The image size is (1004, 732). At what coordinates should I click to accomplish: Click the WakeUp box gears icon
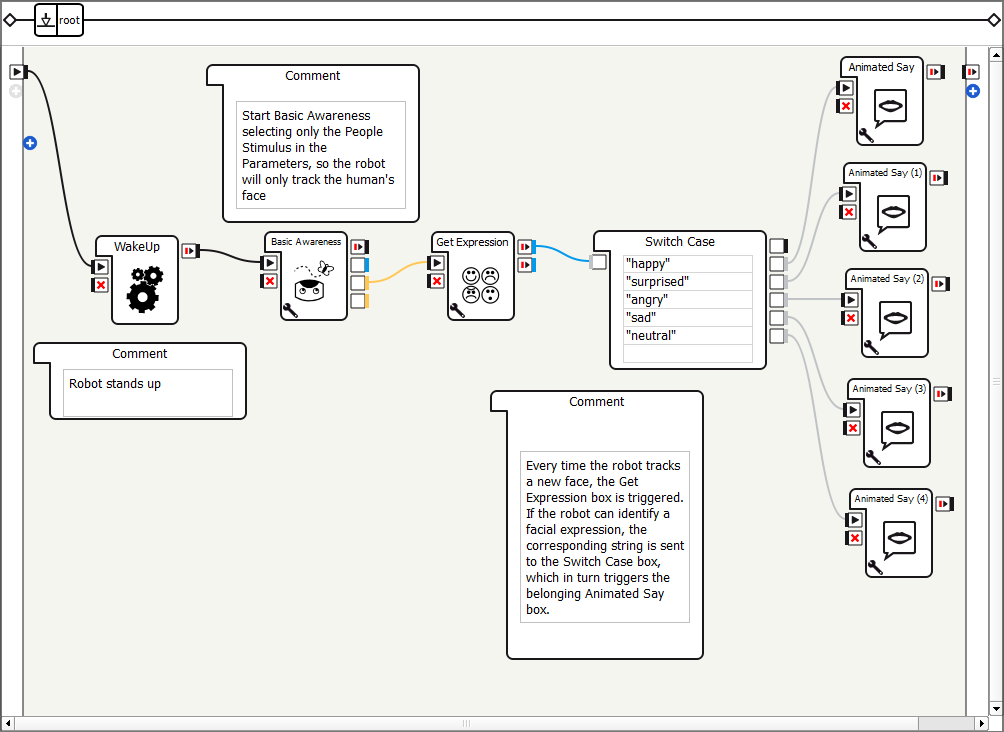[145, 289]
